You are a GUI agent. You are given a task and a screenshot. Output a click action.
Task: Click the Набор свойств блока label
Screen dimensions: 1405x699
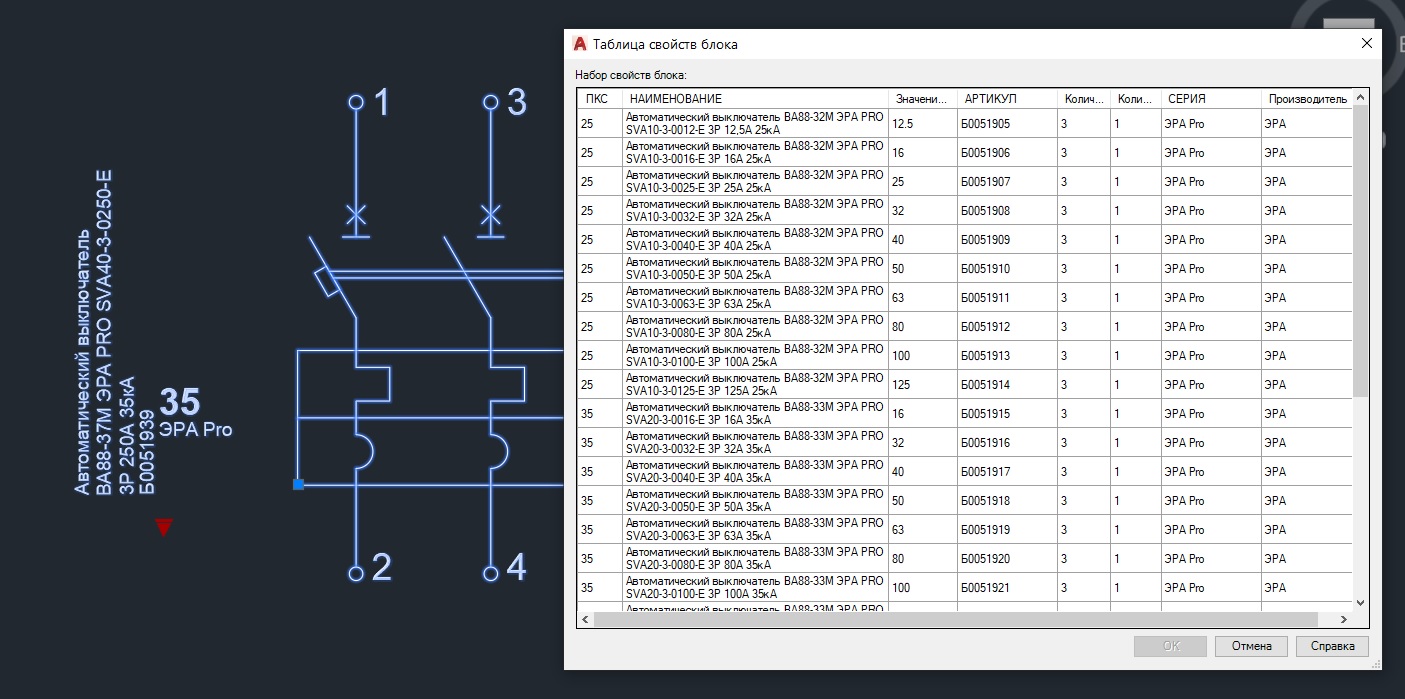630,76
